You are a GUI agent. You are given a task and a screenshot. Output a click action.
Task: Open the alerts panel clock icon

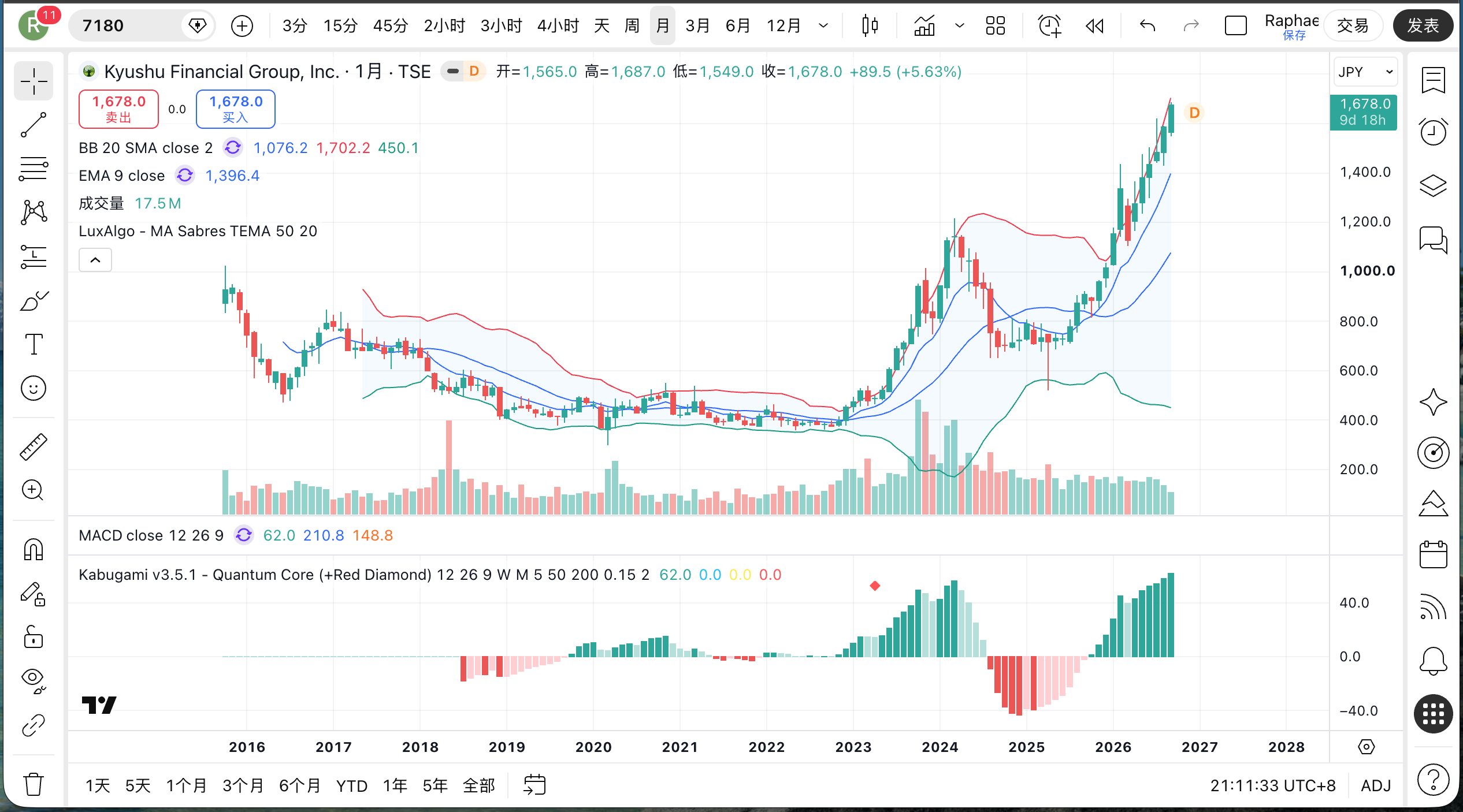point(1434,132)
